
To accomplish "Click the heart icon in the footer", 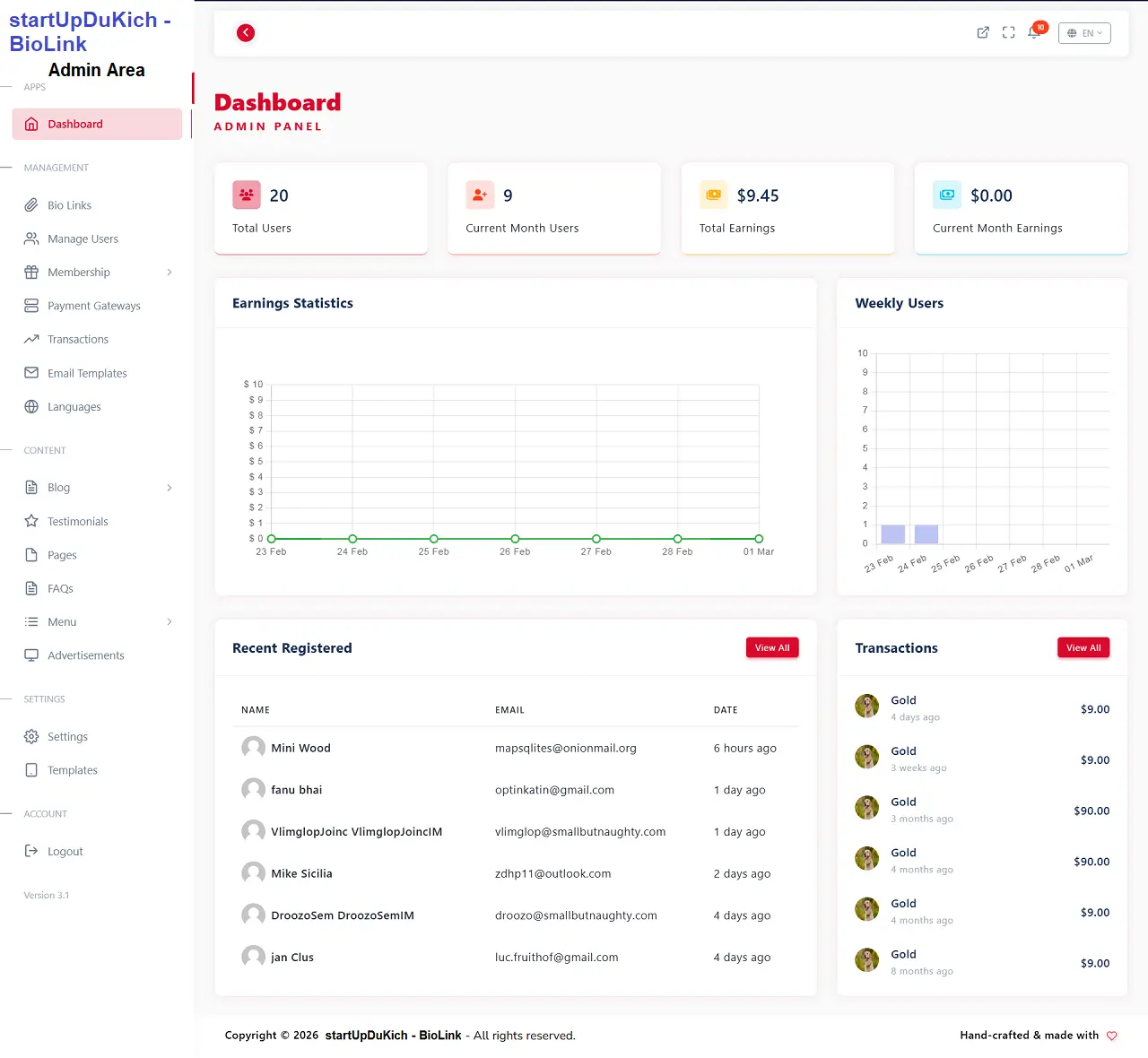I will click(1111, 1035).
